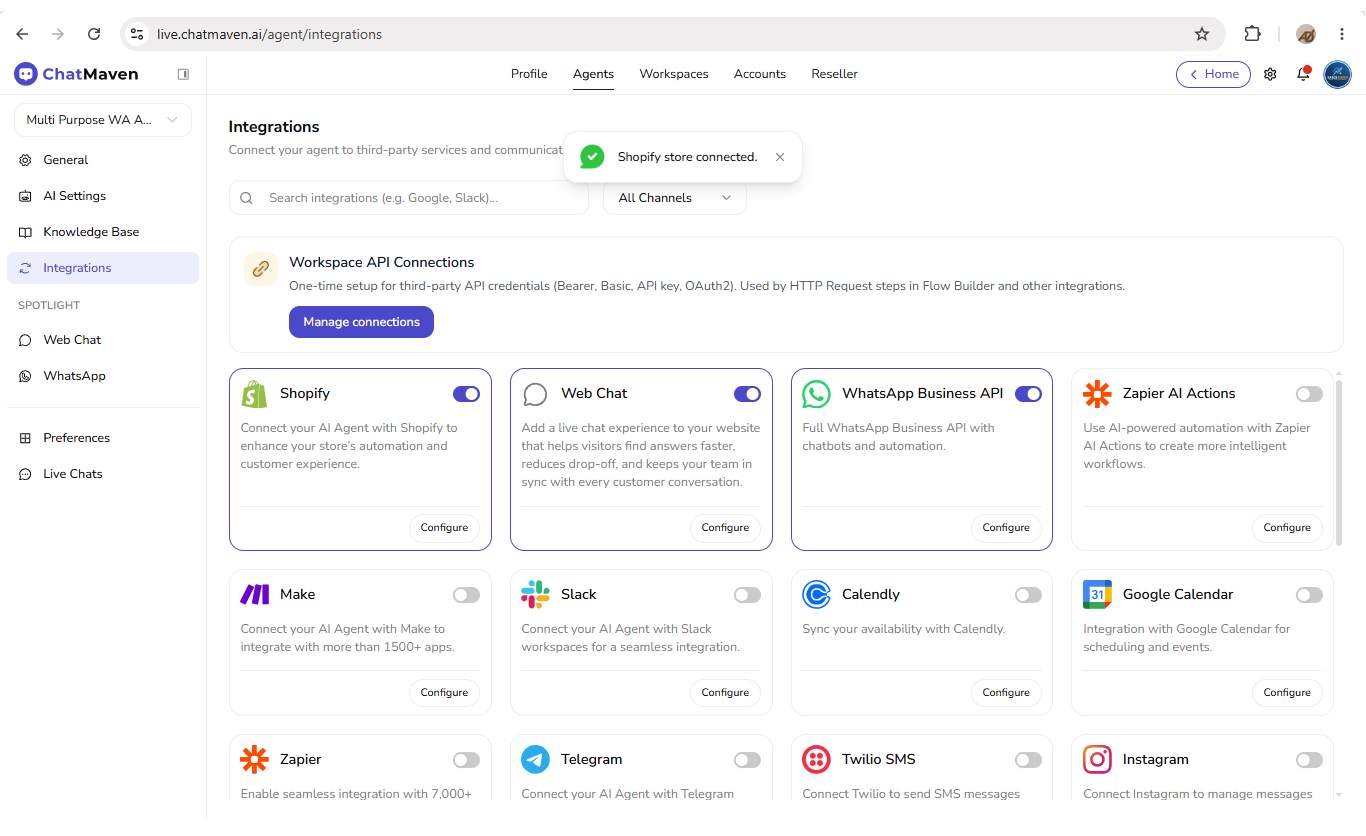Enable the Telegram toggle
This screenshot has height=836, width=1366.
point(747,760)
